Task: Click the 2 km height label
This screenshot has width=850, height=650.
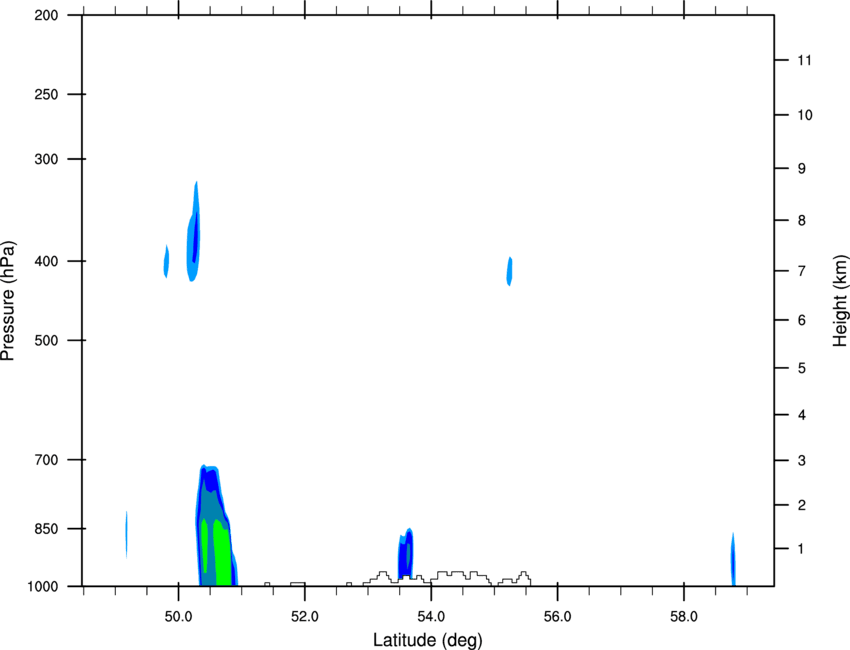Action: click(x=802, y=505)
